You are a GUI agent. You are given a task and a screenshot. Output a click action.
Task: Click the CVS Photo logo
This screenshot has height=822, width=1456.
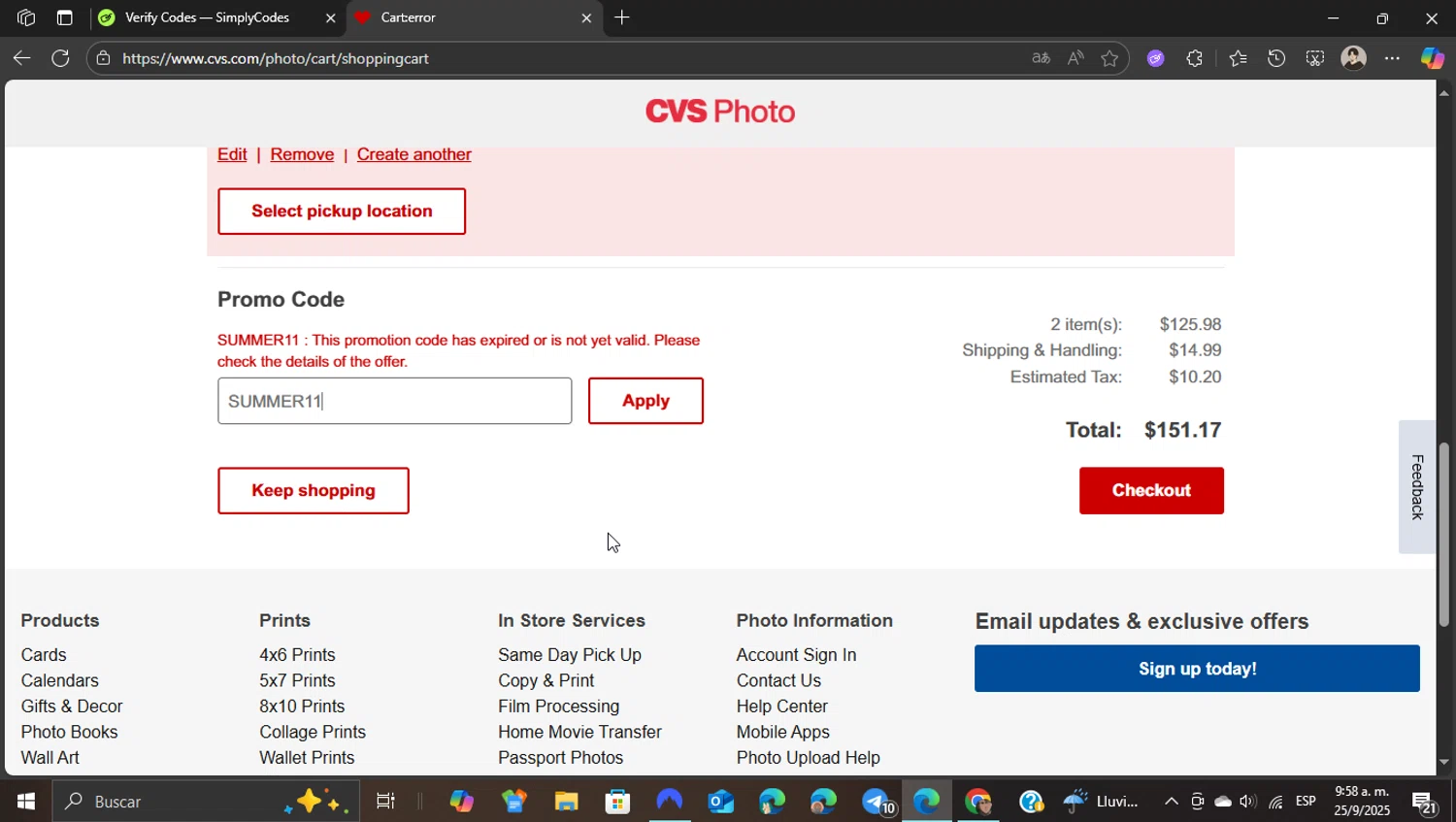click(720, 112)
